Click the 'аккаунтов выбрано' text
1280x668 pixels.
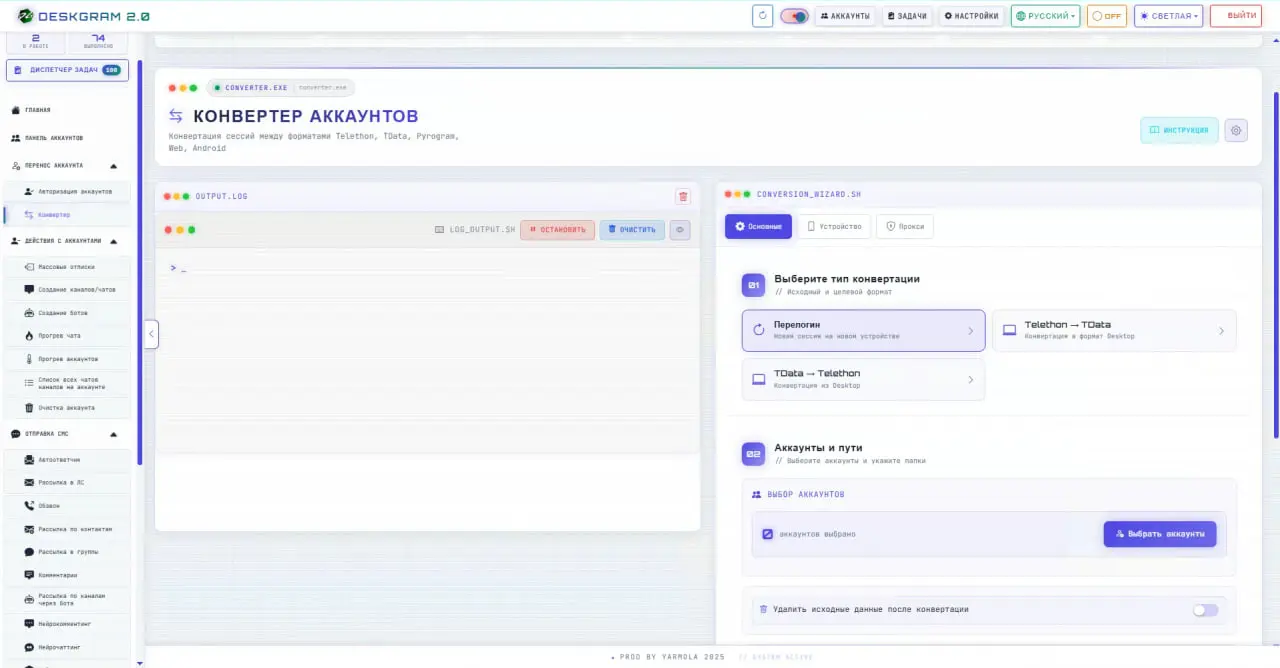click(817, 534)
